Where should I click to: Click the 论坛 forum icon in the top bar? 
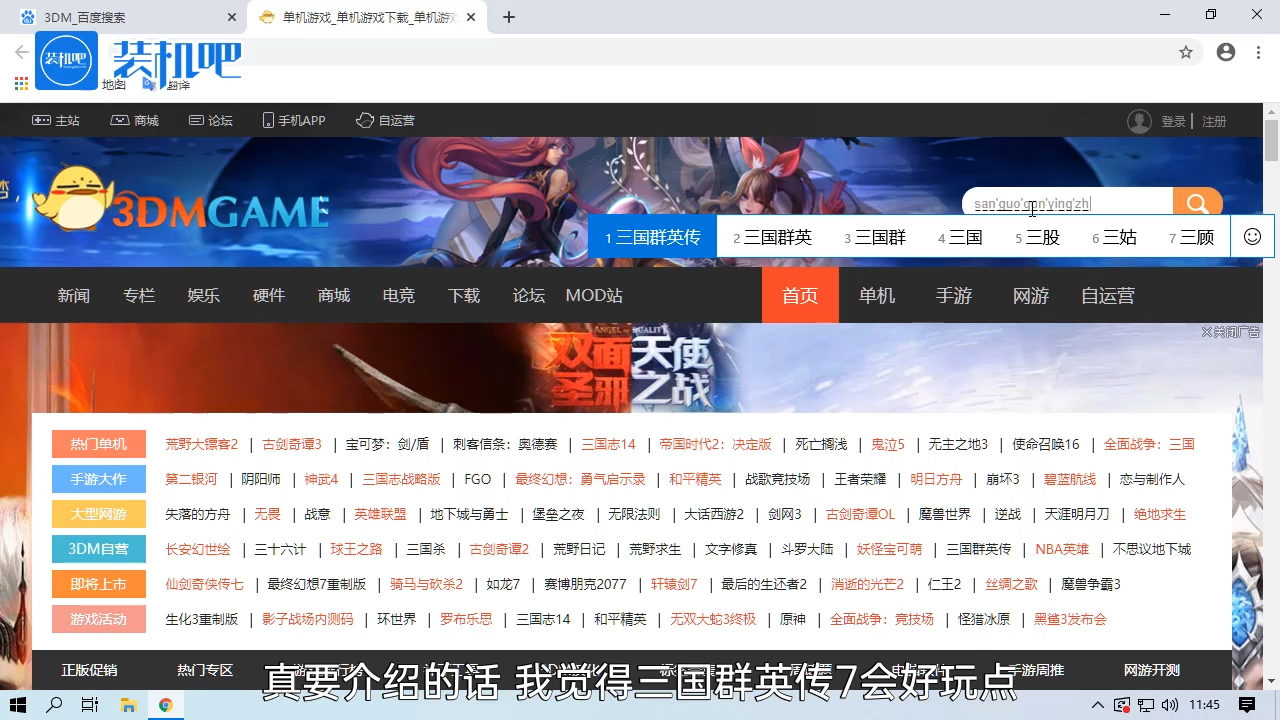pyautogui.click(x=196, y=120)
